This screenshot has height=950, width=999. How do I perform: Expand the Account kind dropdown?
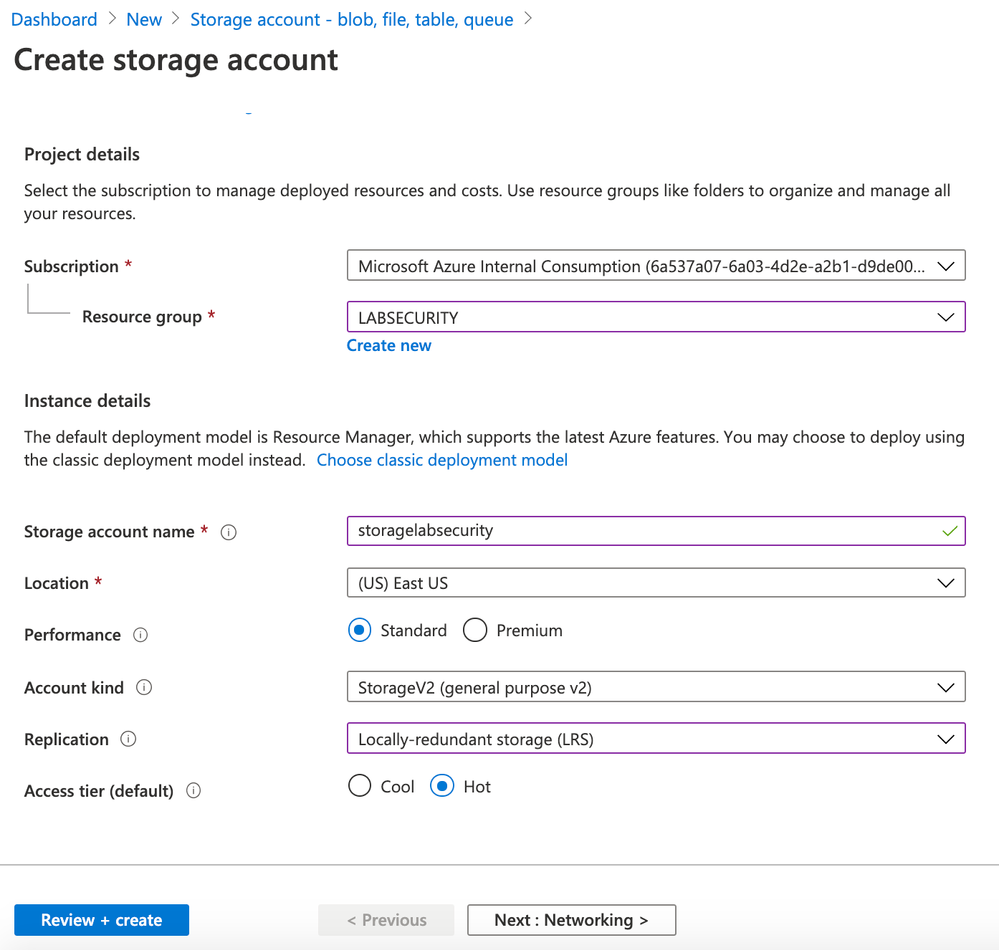pyautogui.click(x=655, y=687)
